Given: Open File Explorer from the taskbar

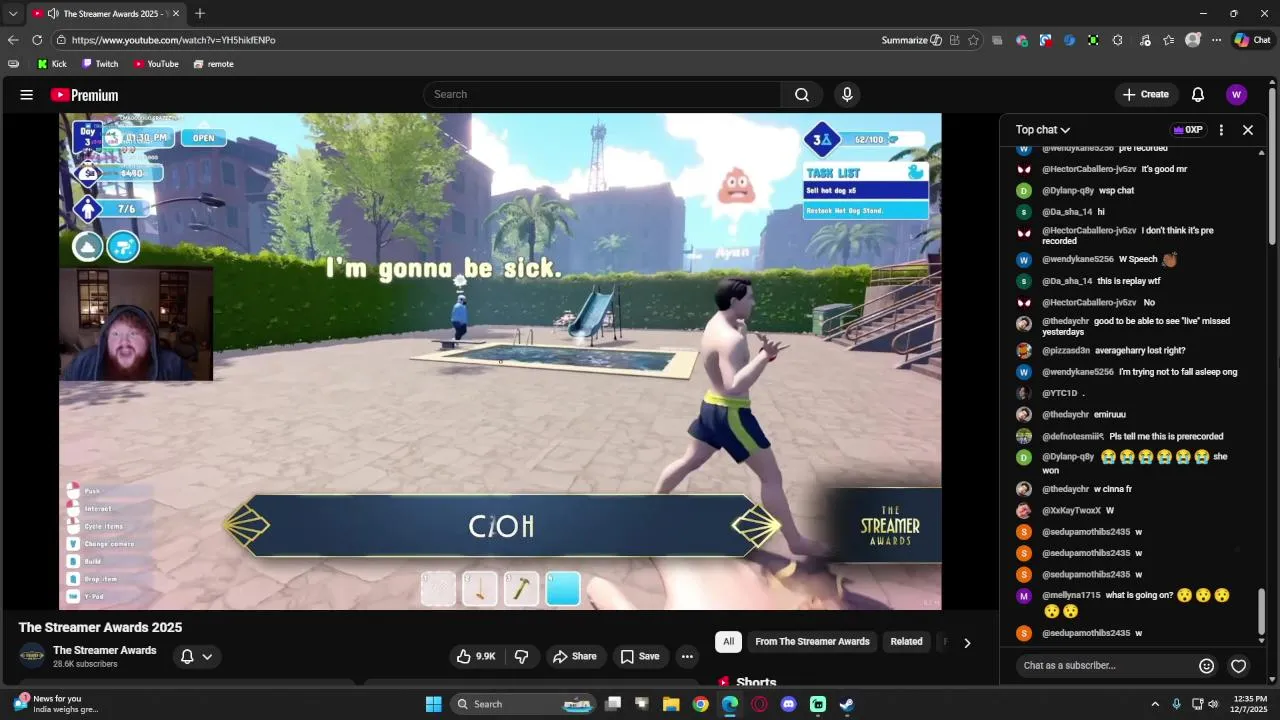Looking at the screenshot, I should click(x=671, y=704).
